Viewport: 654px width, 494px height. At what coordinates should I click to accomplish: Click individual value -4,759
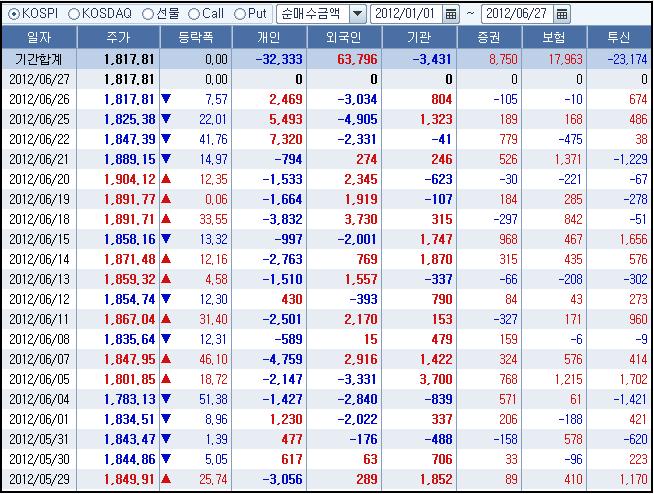(282, 359)
